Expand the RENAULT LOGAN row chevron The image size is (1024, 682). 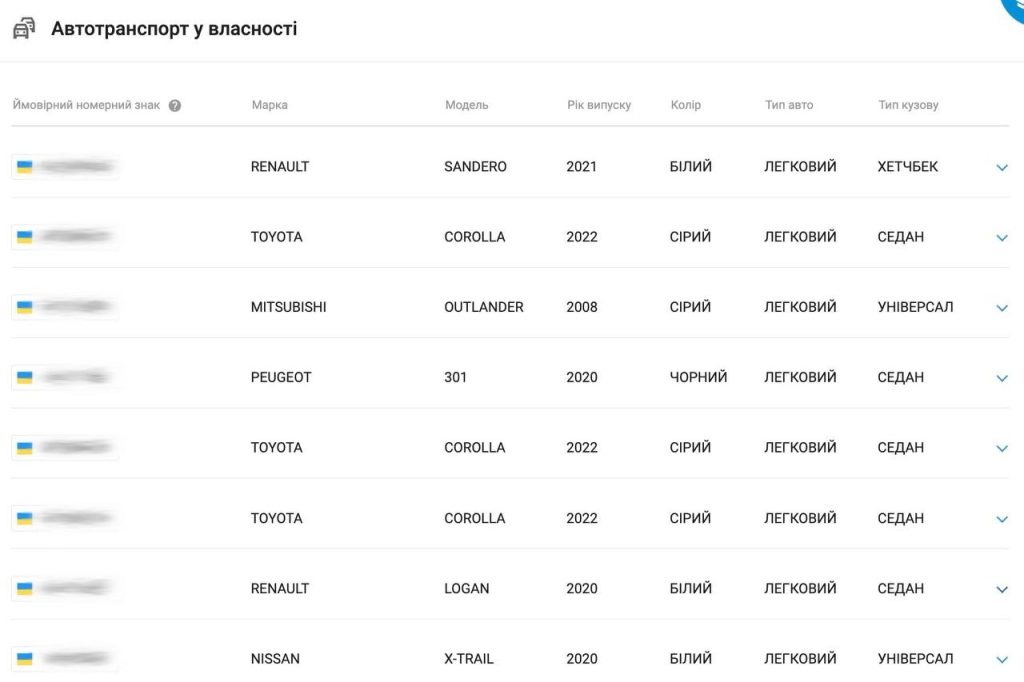1002,589
